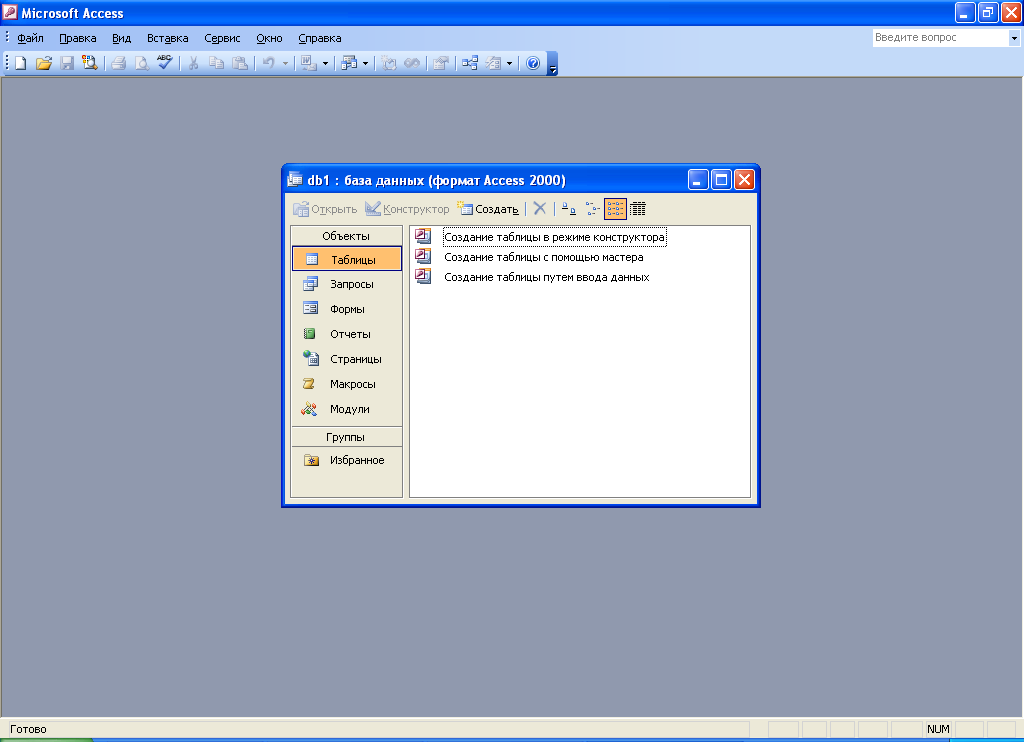
Task: Click the Готово status bar text
Action: pos(28,729)
